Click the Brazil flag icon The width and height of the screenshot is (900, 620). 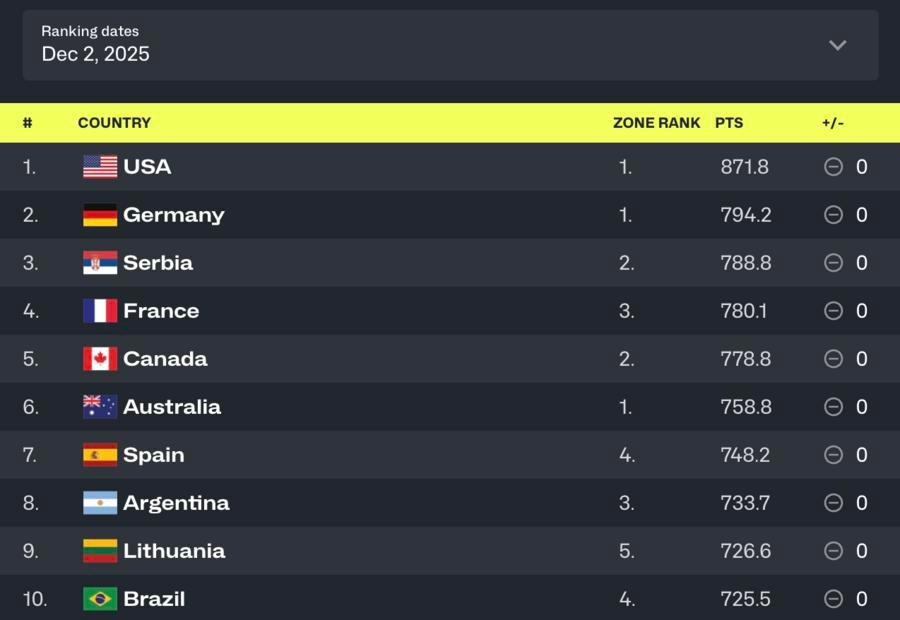pos(100,599)
